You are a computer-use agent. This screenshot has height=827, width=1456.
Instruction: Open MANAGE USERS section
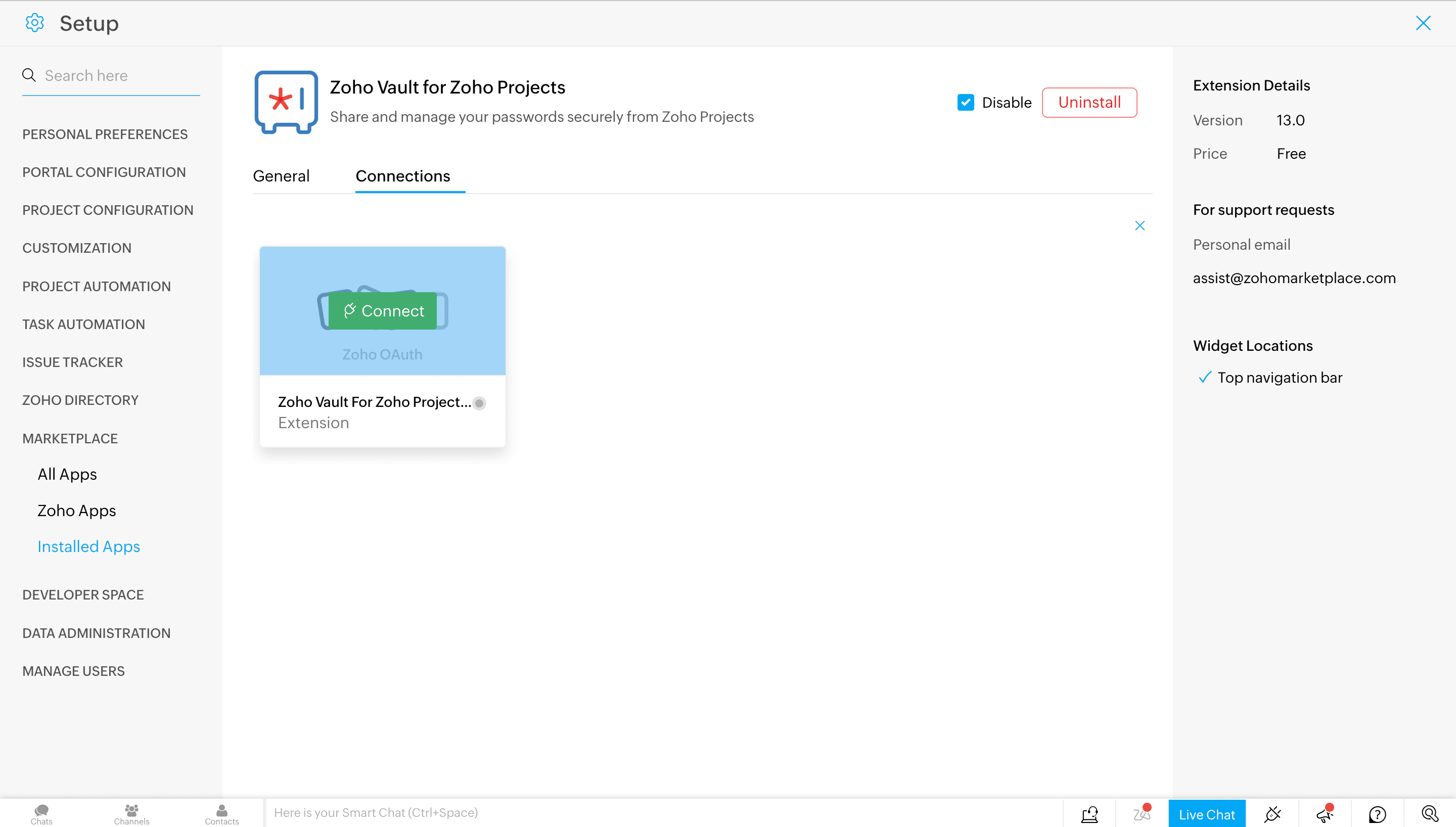(x=73, y=671)
